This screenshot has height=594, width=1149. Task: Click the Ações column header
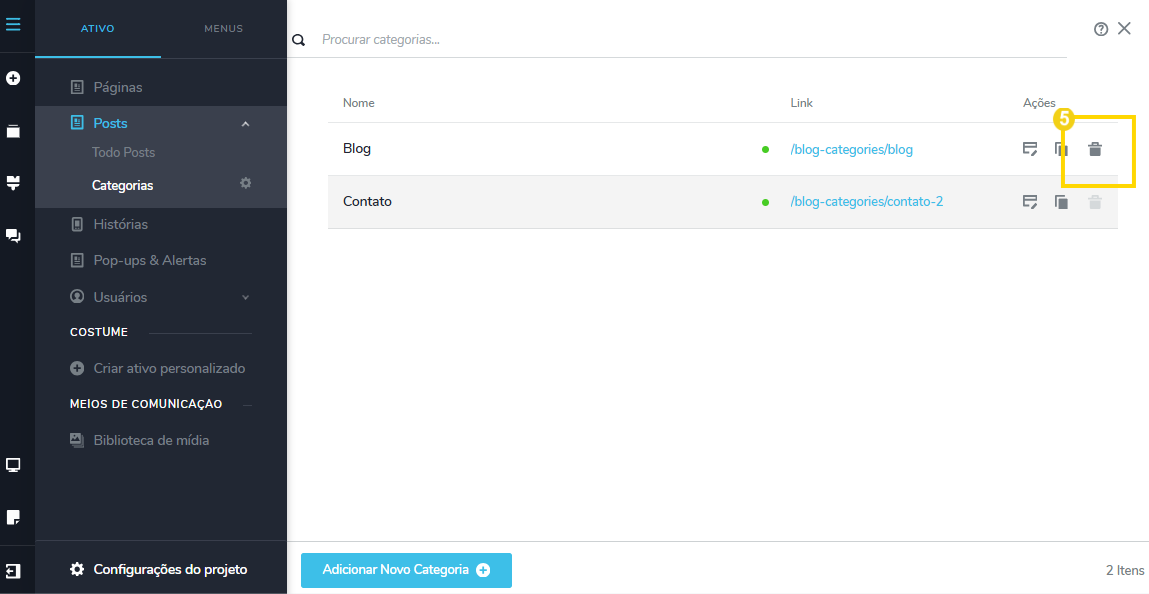(x=1039, y=103)
